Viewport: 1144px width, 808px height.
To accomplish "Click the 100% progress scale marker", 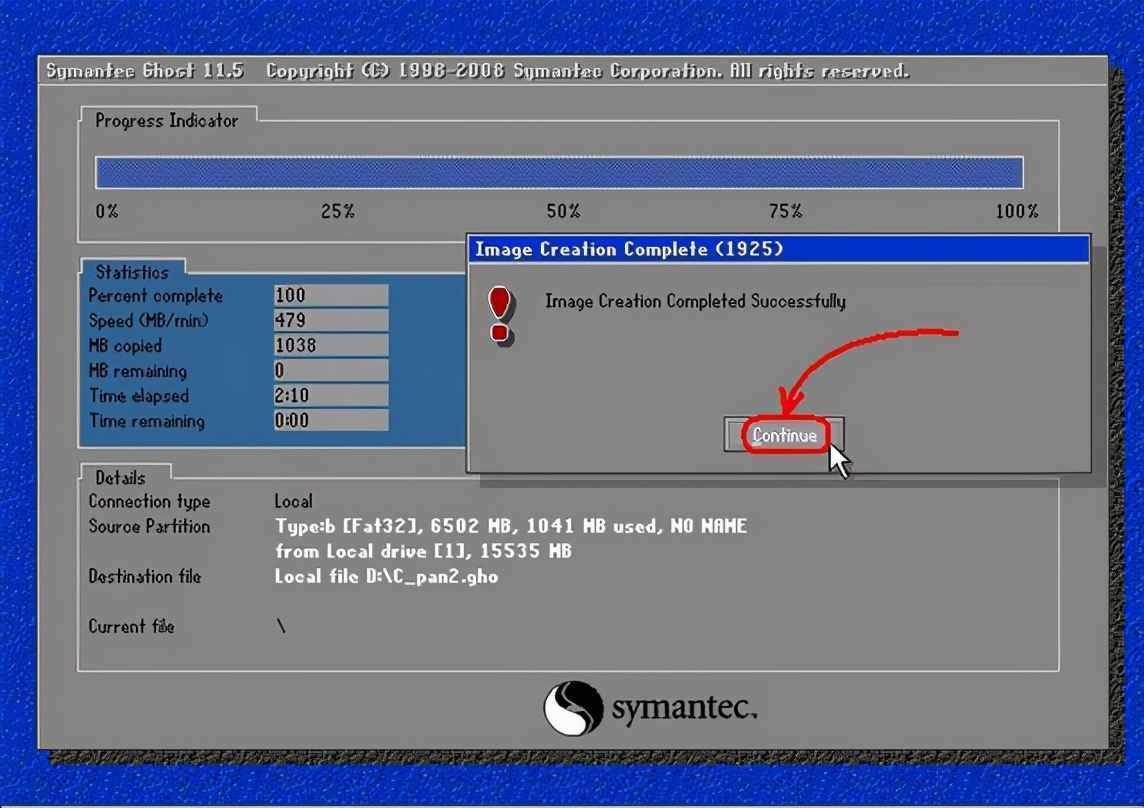I will 1017,211.
